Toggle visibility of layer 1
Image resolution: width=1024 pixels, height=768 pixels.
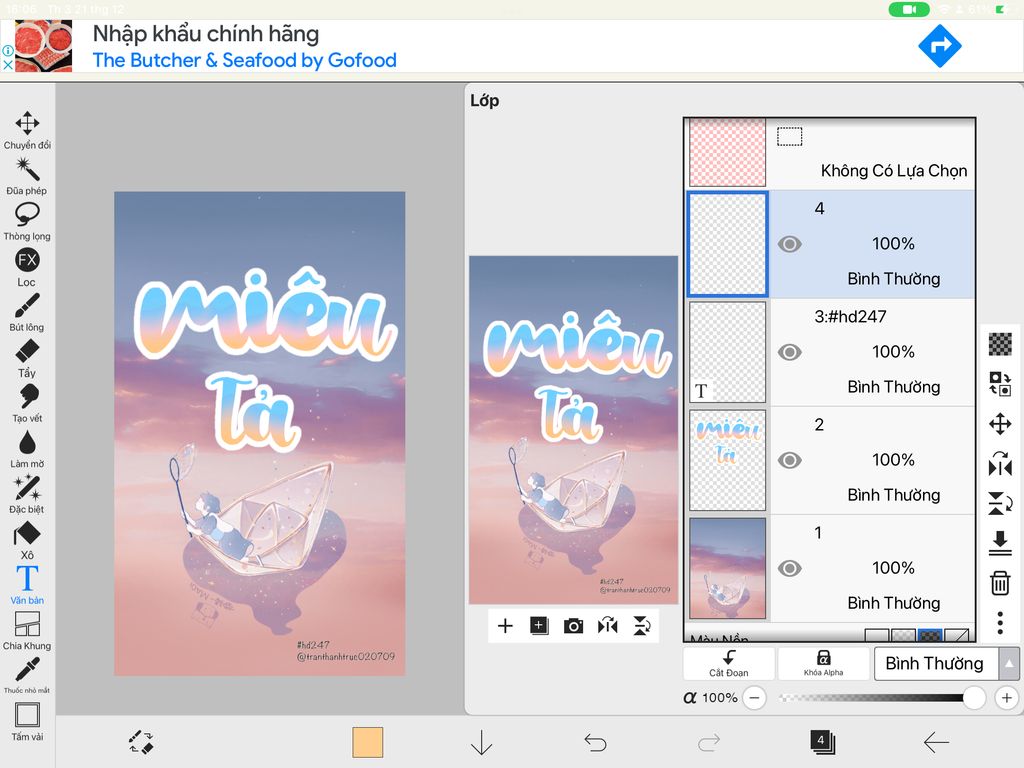click(x=790, y=569)
